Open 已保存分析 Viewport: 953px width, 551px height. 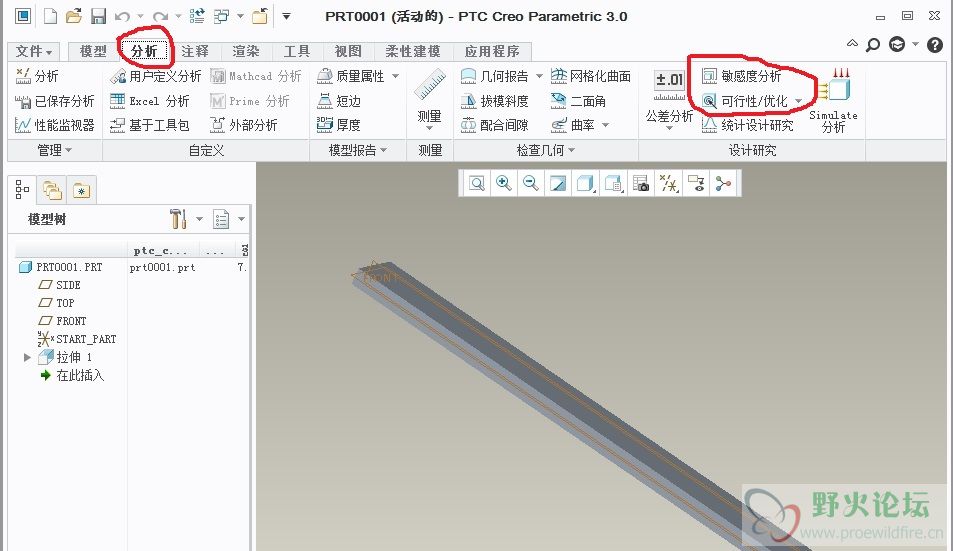(x=54, y=101)
